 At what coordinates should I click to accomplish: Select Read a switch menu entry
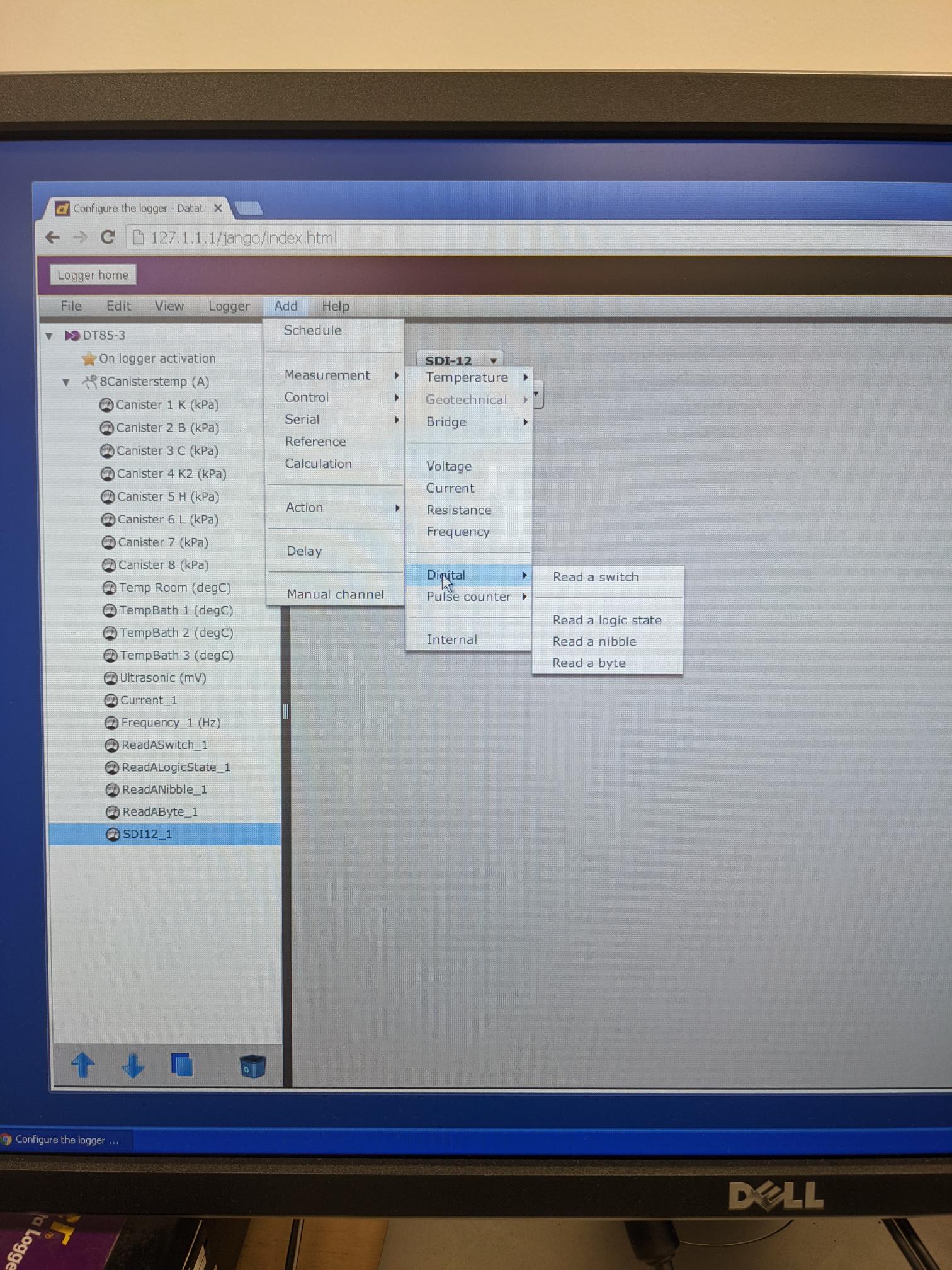pos(595,577)
